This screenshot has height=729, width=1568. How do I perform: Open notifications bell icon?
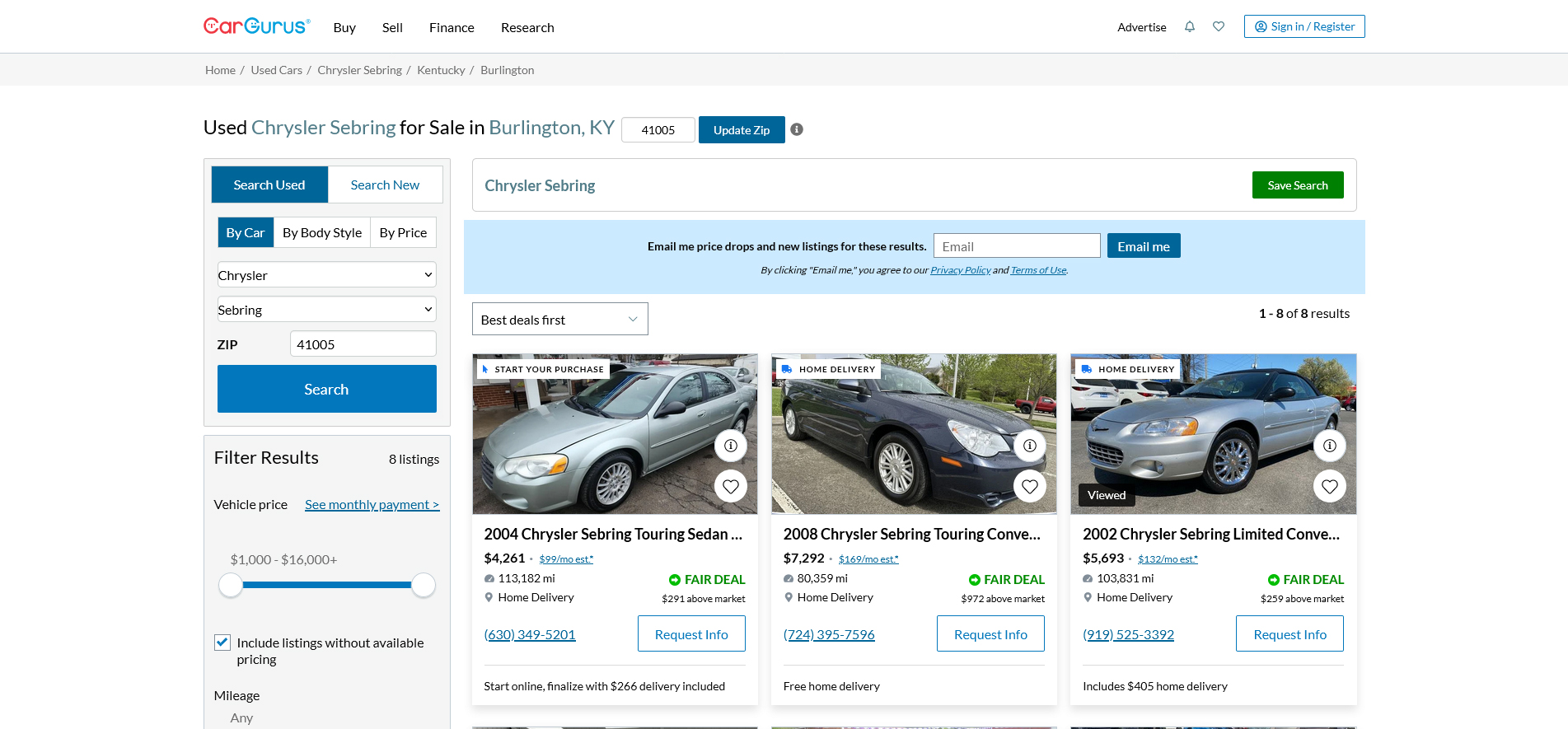1190,26
